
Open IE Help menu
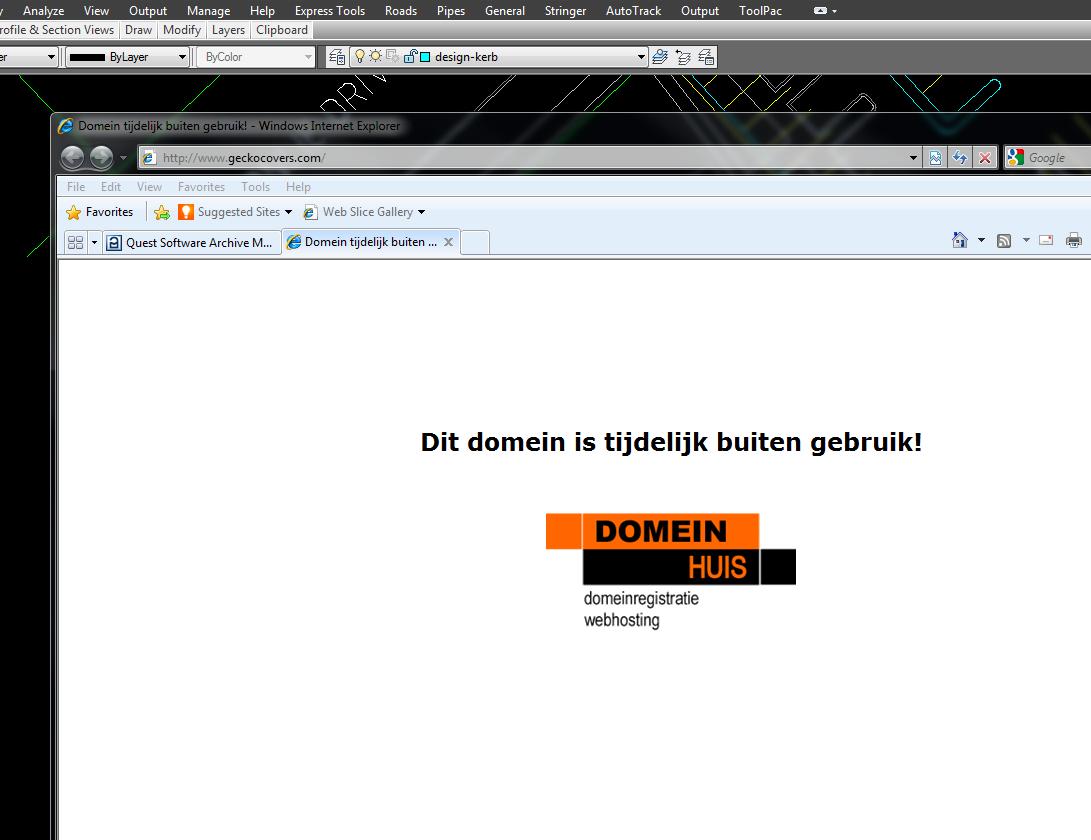(x=298, y=187)
